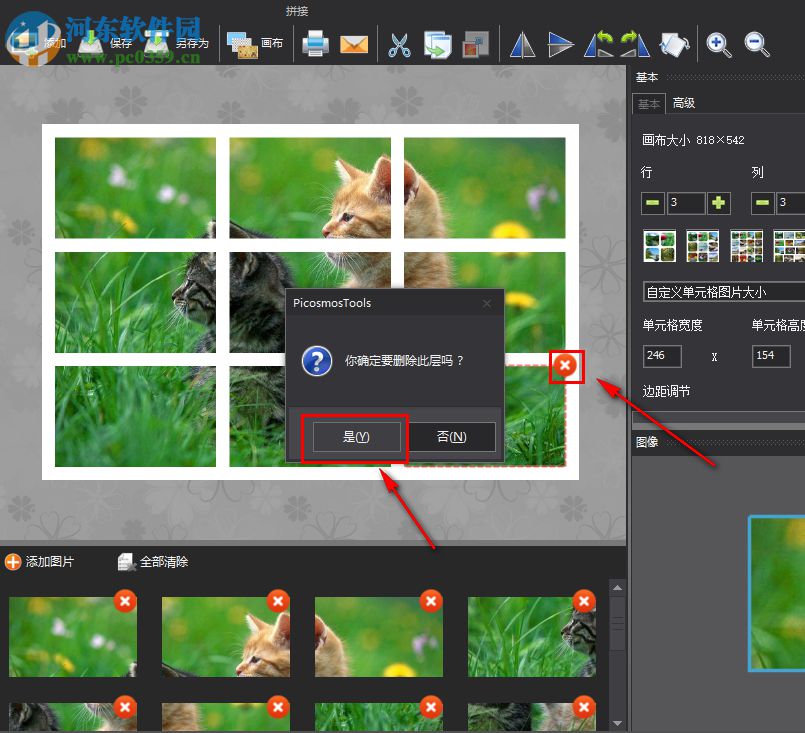
Task: Click the 行 rows value field
Action: (x=686, y=203)
